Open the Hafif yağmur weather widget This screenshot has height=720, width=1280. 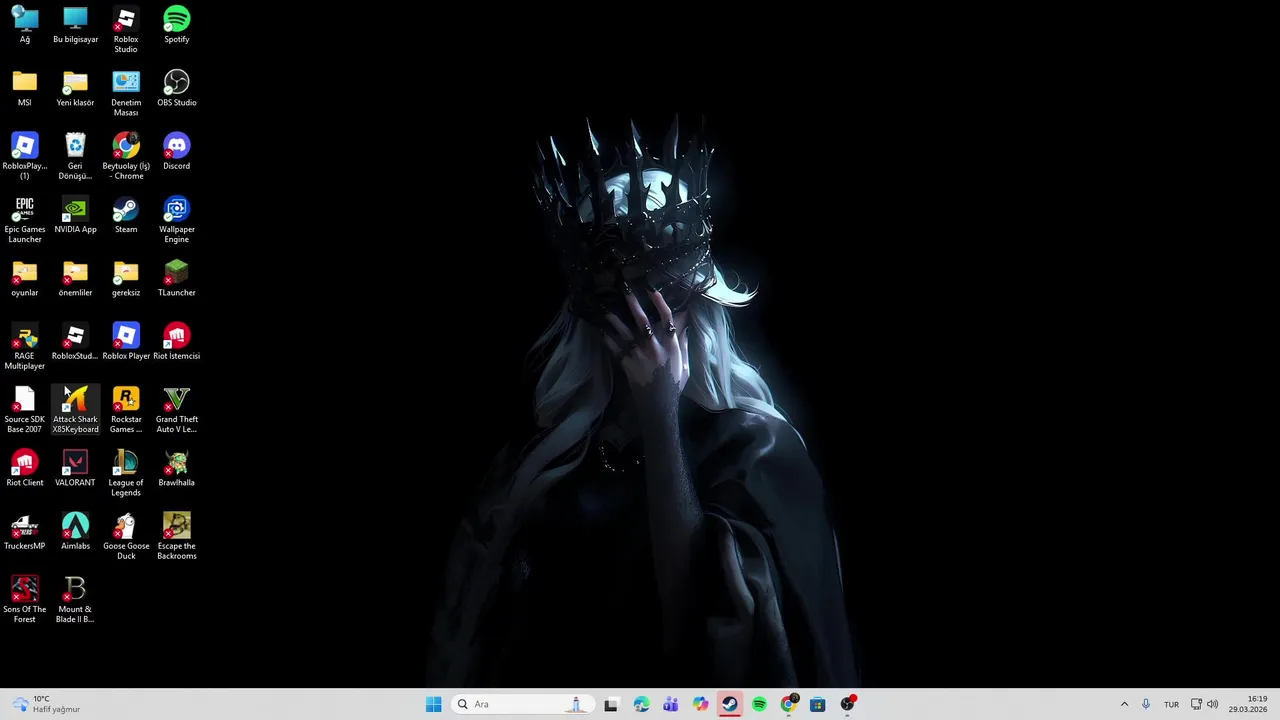[x=45, y=704]
